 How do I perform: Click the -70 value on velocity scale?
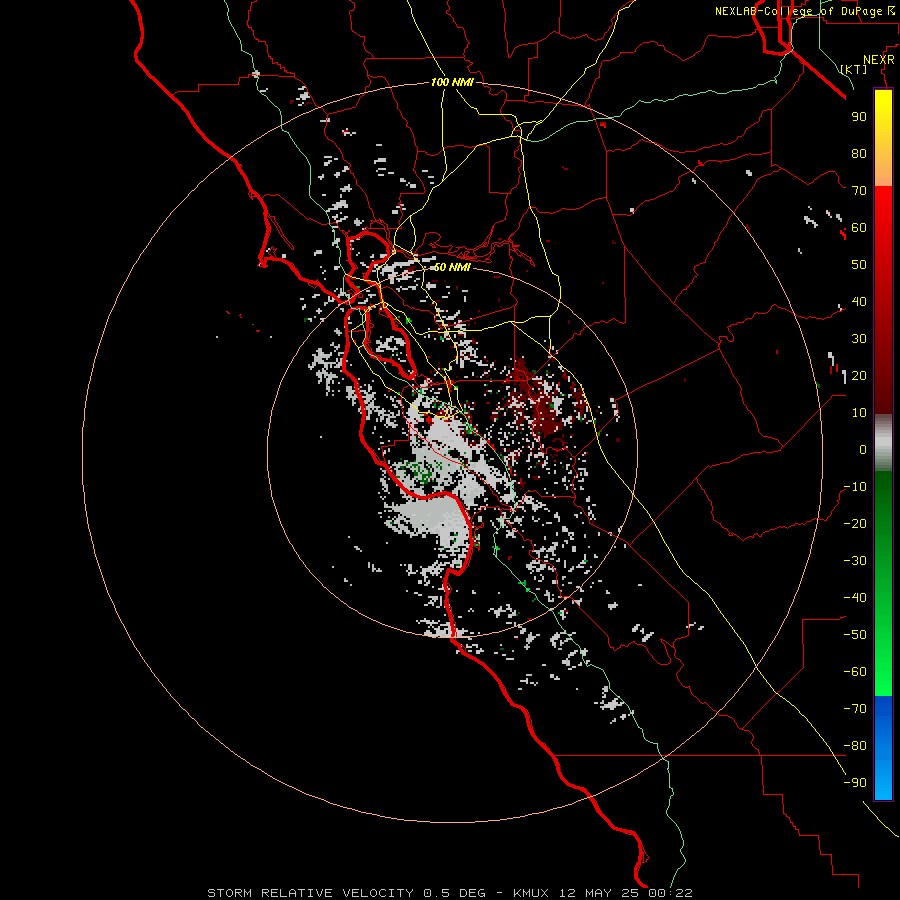pos(855,709)
